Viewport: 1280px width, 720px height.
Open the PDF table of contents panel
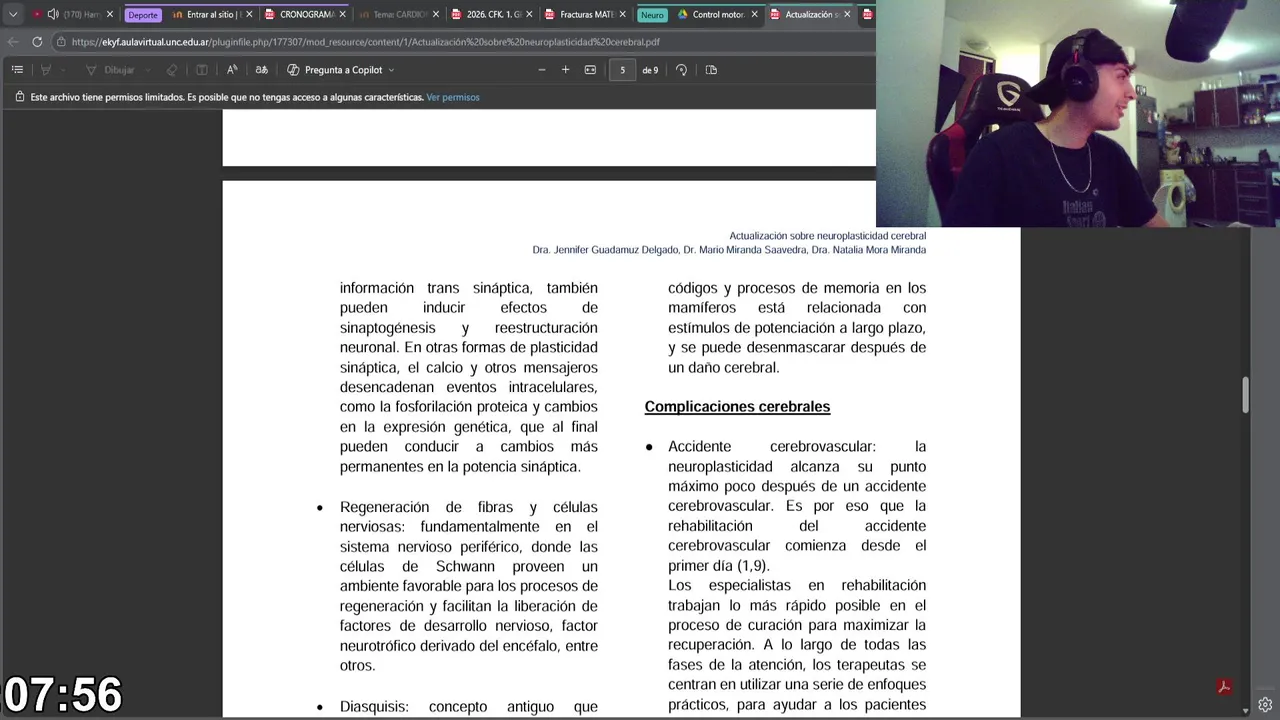[17, 70]
